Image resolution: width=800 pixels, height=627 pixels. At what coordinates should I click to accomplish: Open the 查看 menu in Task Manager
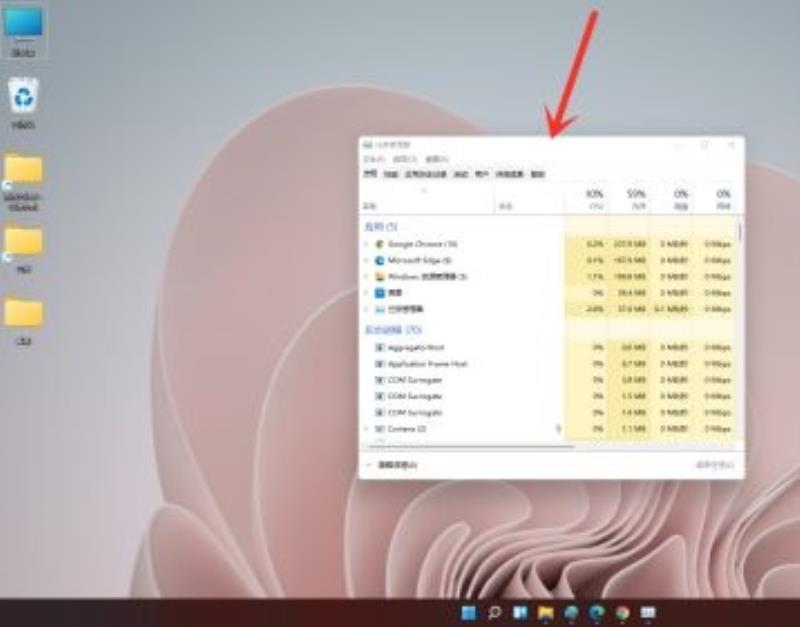click(x=437, y=159)
